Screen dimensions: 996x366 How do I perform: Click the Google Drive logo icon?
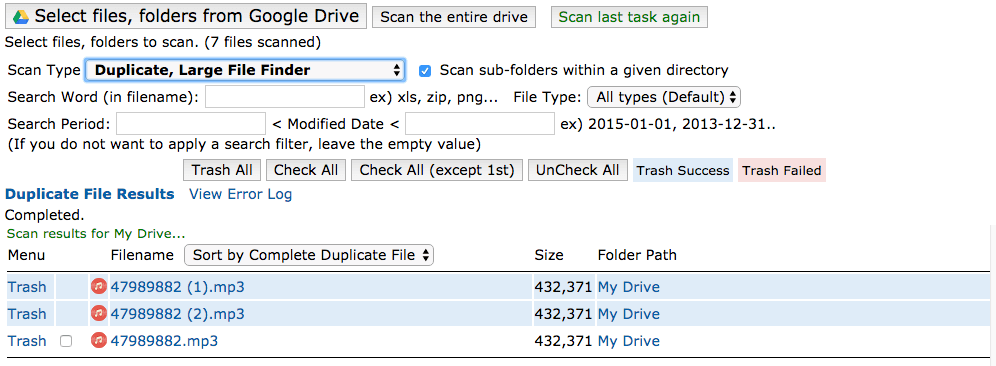[x=21, y=17]
